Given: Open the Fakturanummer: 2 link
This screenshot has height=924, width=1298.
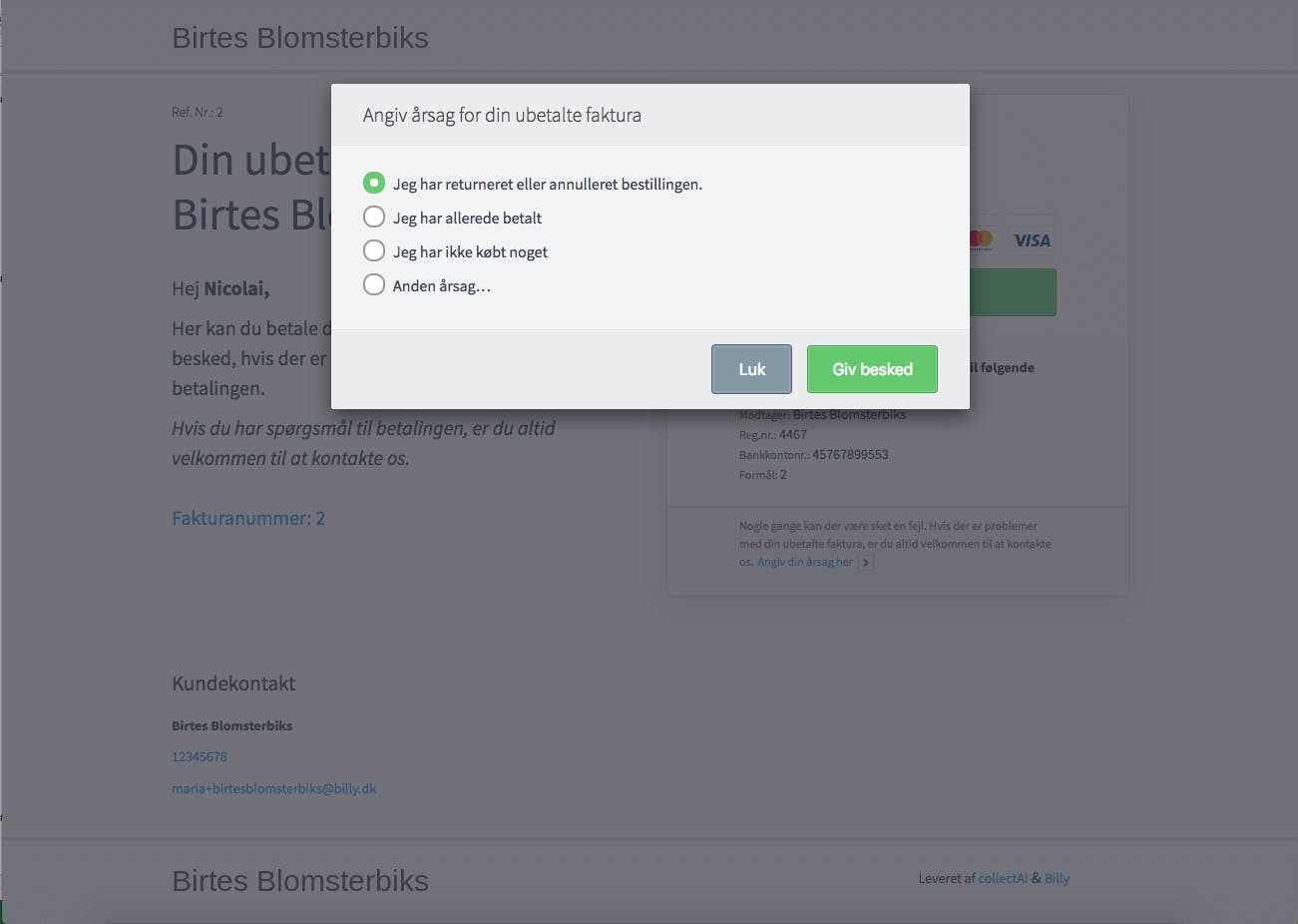Looking at the screenshot, I should (248, 518).
